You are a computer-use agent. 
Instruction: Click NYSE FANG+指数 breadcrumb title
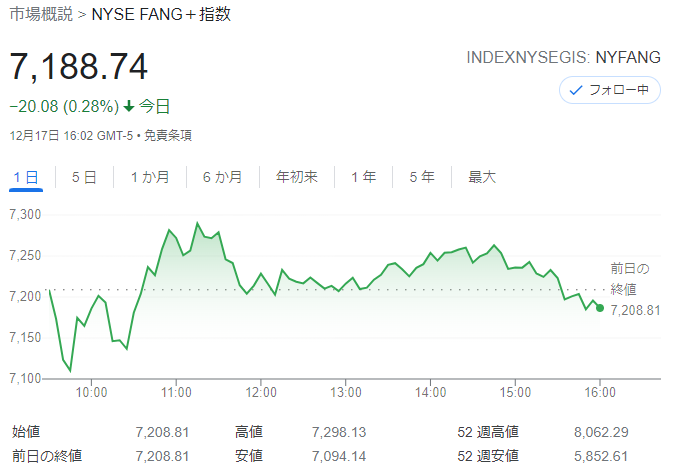tap(161, 14)
